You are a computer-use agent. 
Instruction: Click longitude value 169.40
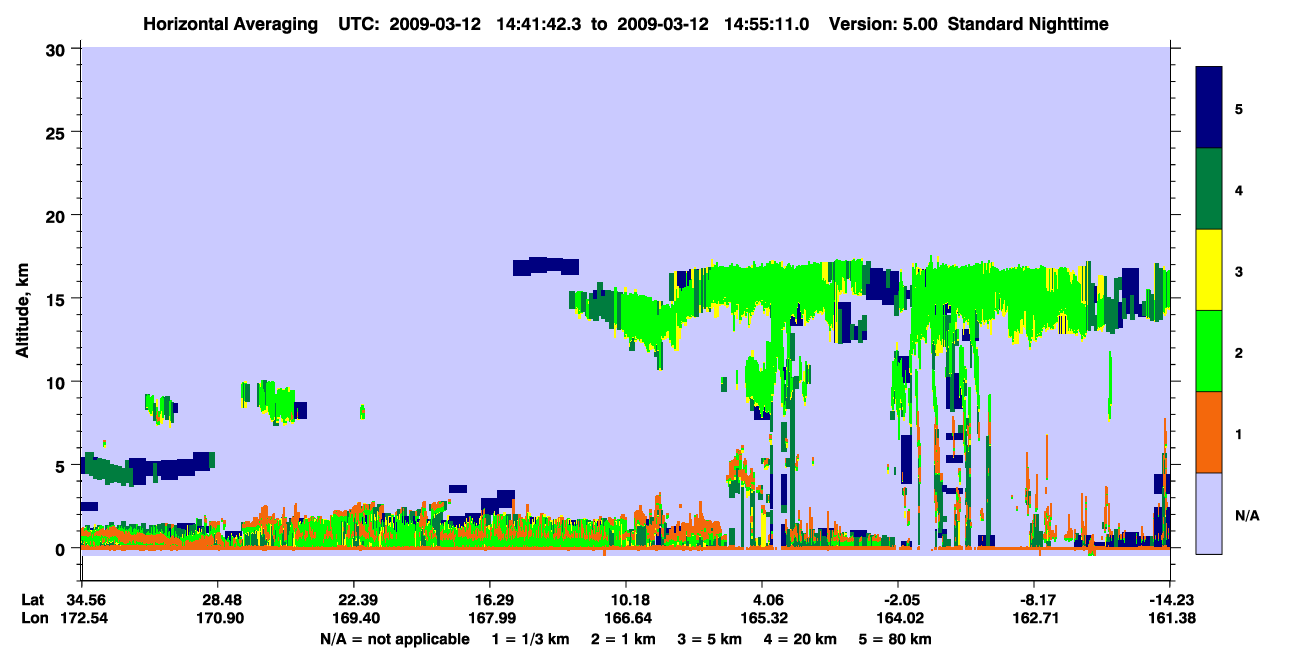pyautogui.click(x=354, y=618)
